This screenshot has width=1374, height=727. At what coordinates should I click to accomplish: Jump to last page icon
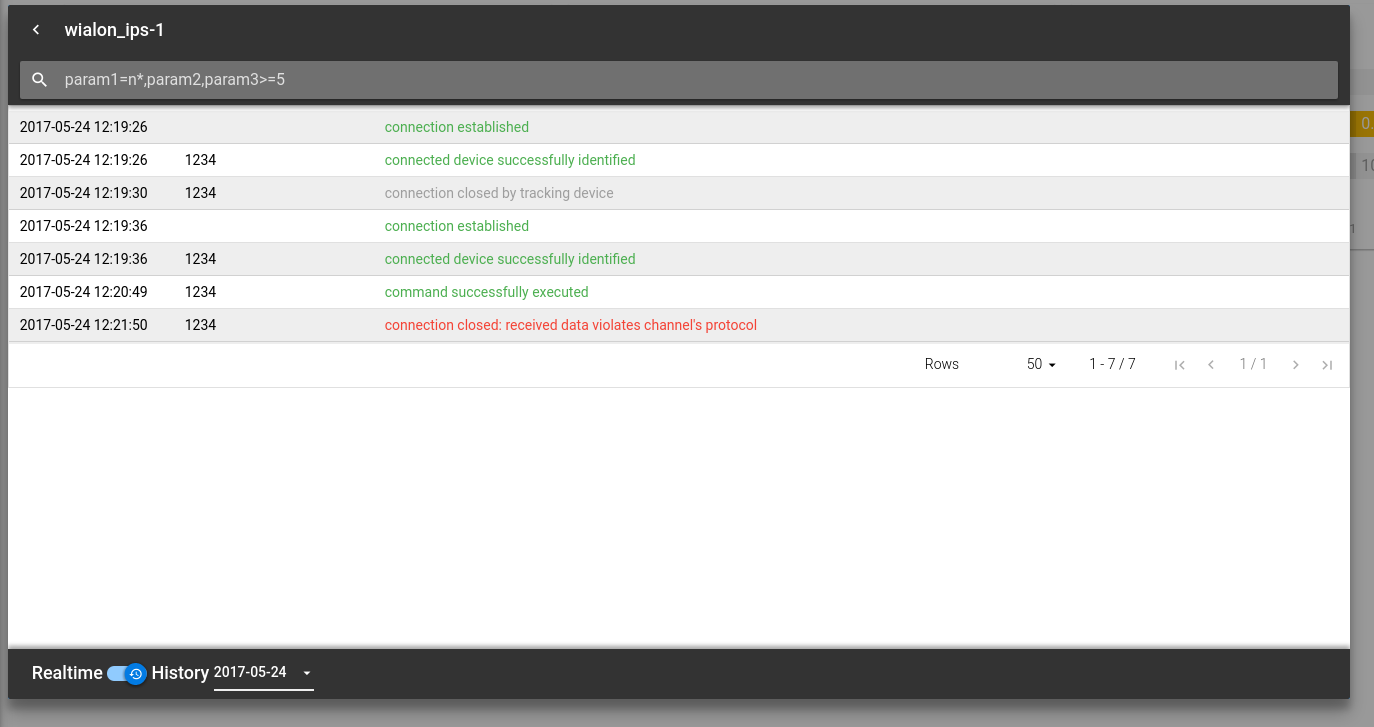click(1327, 365)
